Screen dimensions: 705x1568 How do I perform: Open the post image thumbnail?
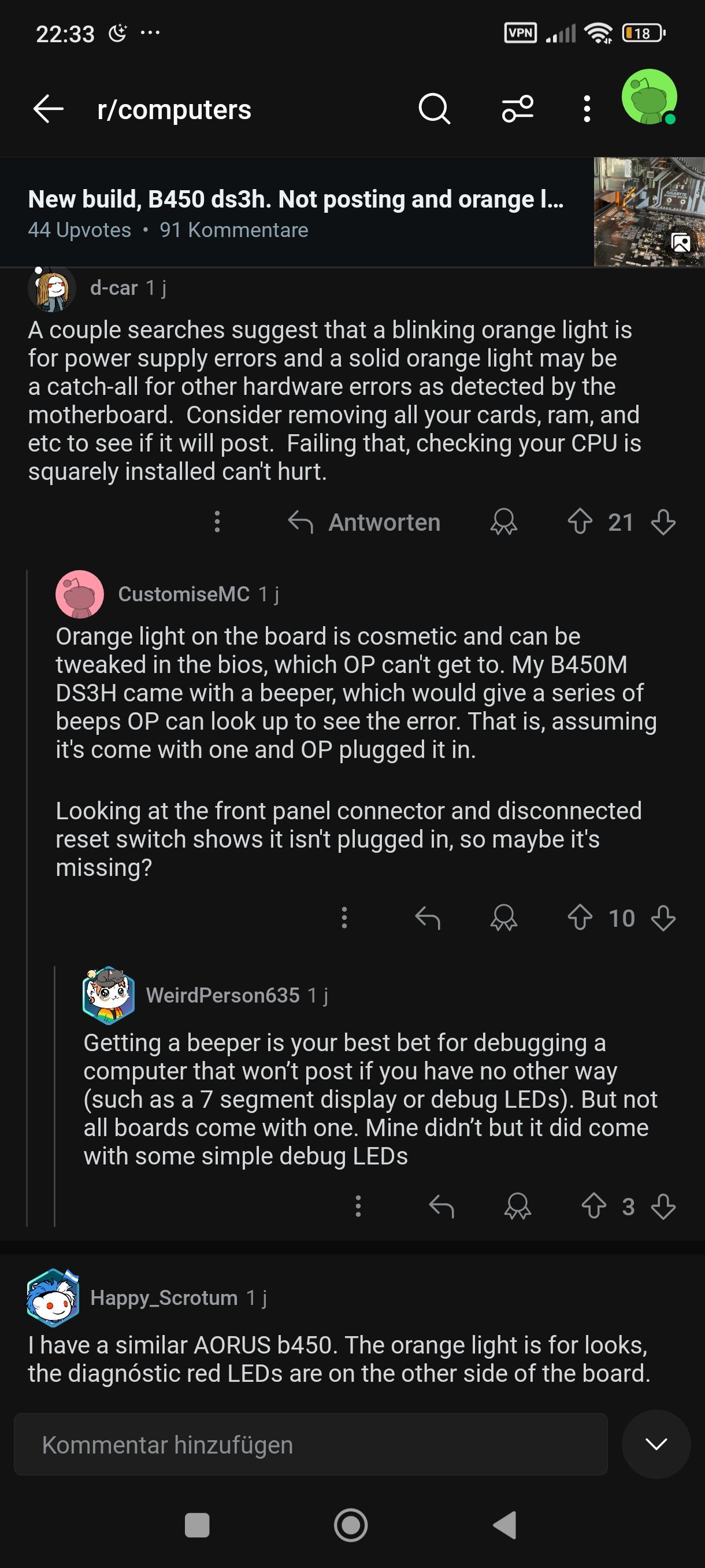(649, 212)
